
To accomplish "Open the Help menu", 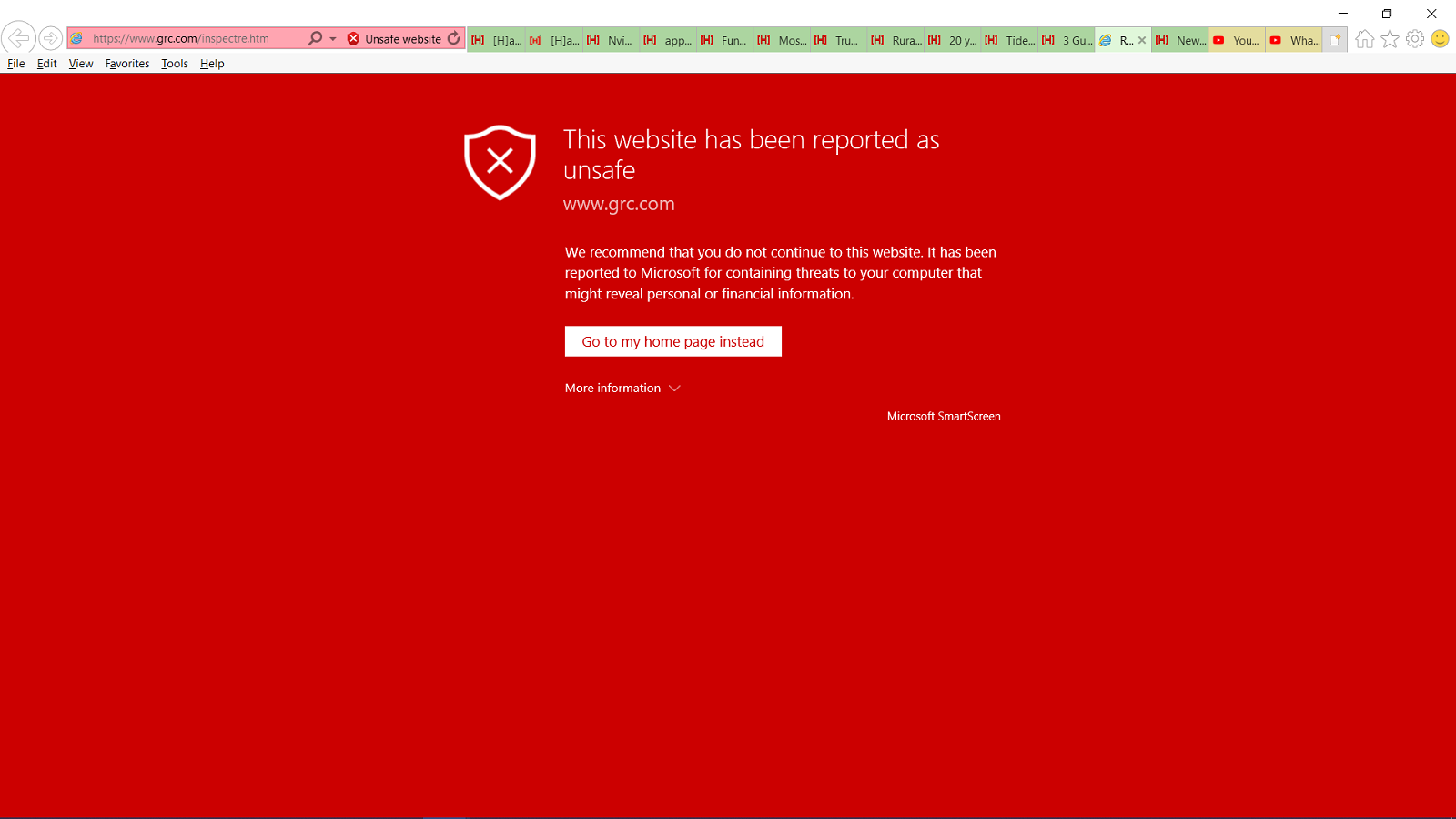I will point(212,64).
